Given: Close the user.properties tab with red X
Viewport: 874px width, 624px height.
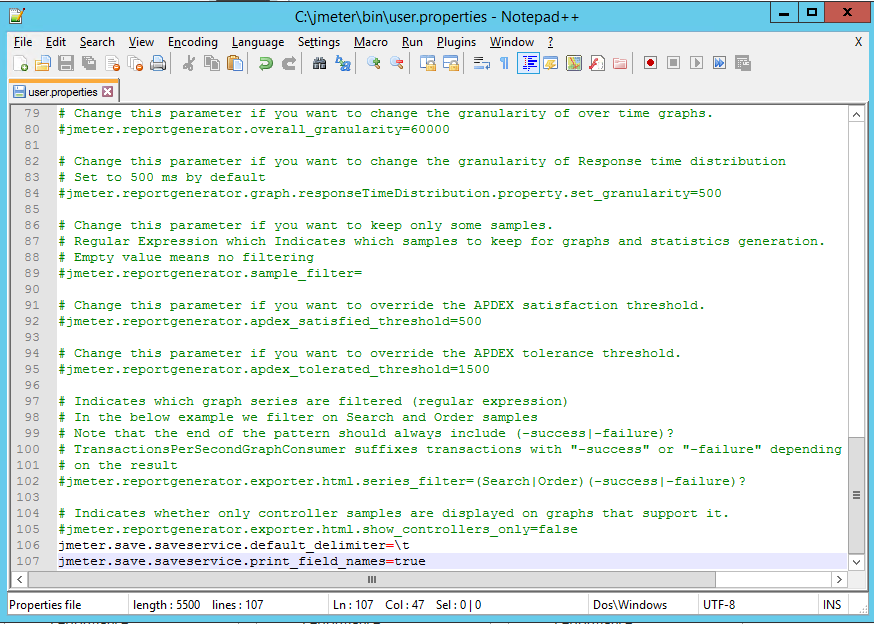Looking at the screenshot, I should click(x=108, y=91).
